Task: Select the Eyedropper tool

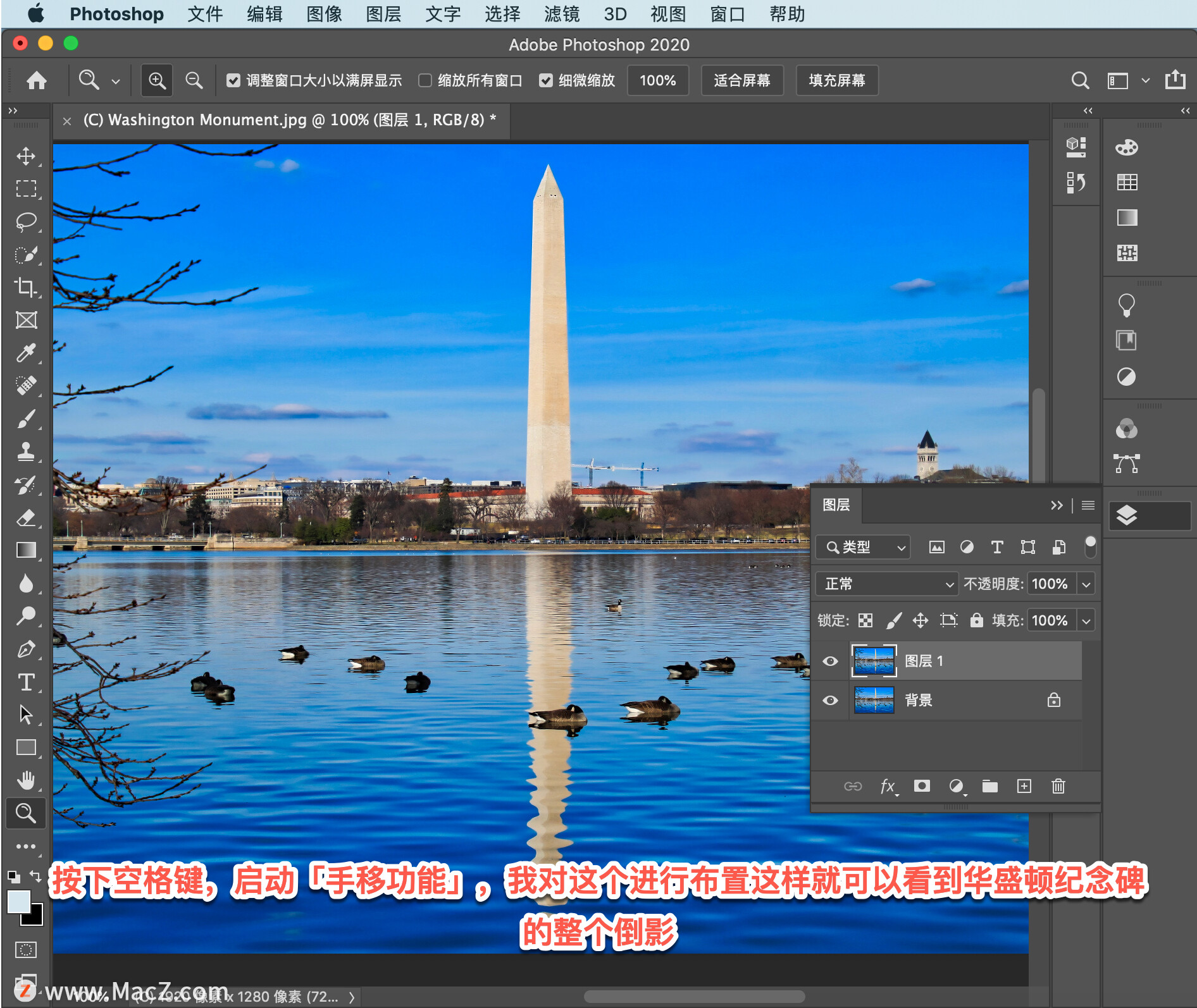Action: coord(26,353)
